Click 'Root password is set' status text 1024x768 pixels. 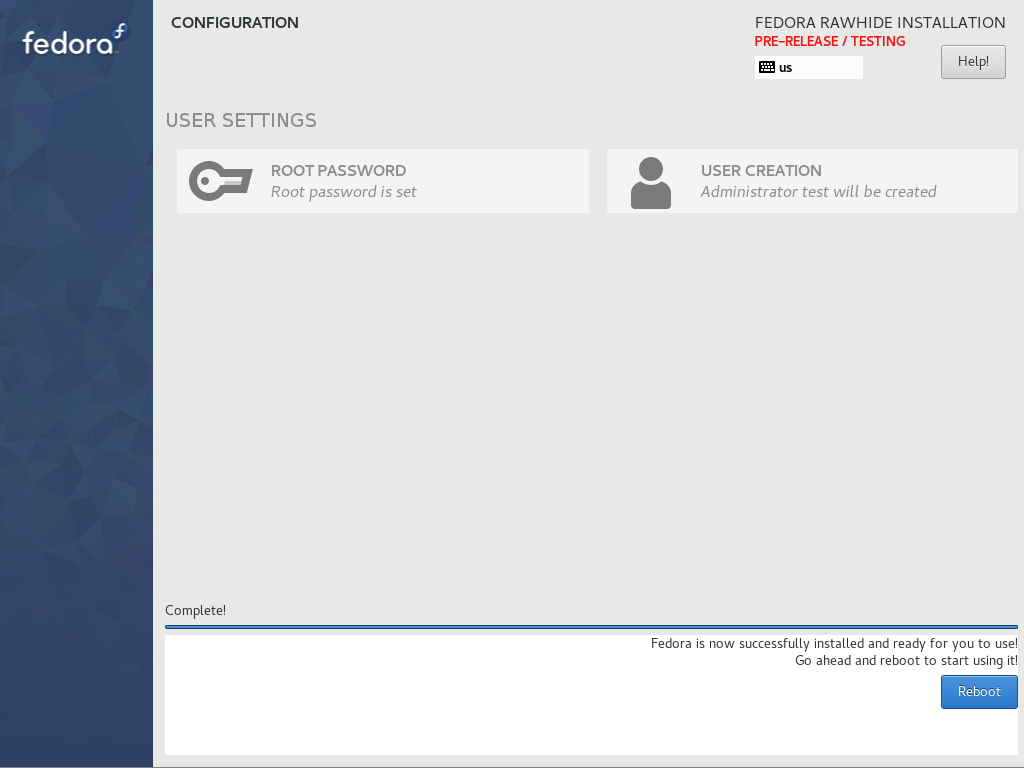coord(344,191)
